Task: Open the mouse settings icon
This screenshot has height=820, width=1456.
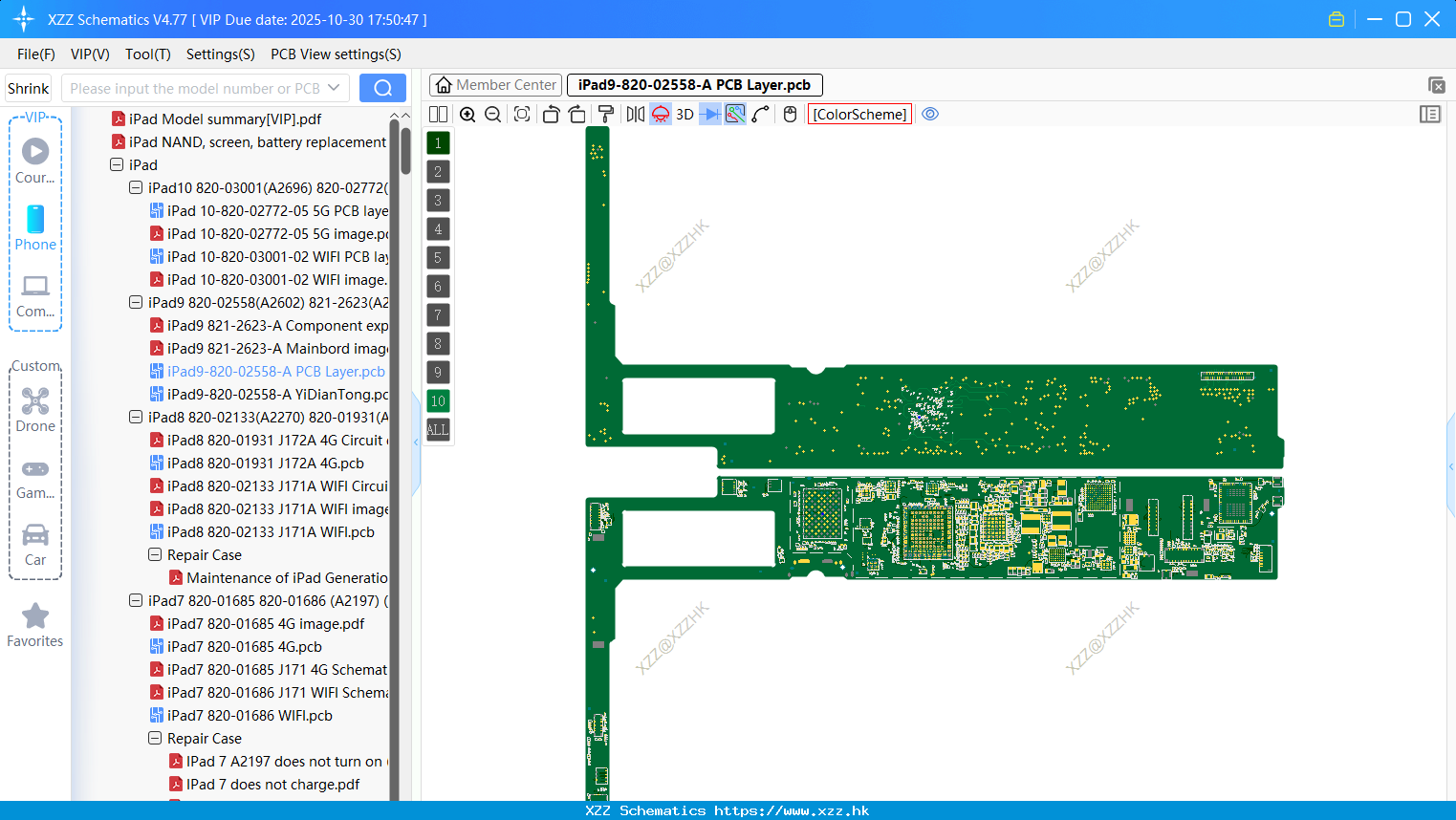Action: click(x=790, y=114)
